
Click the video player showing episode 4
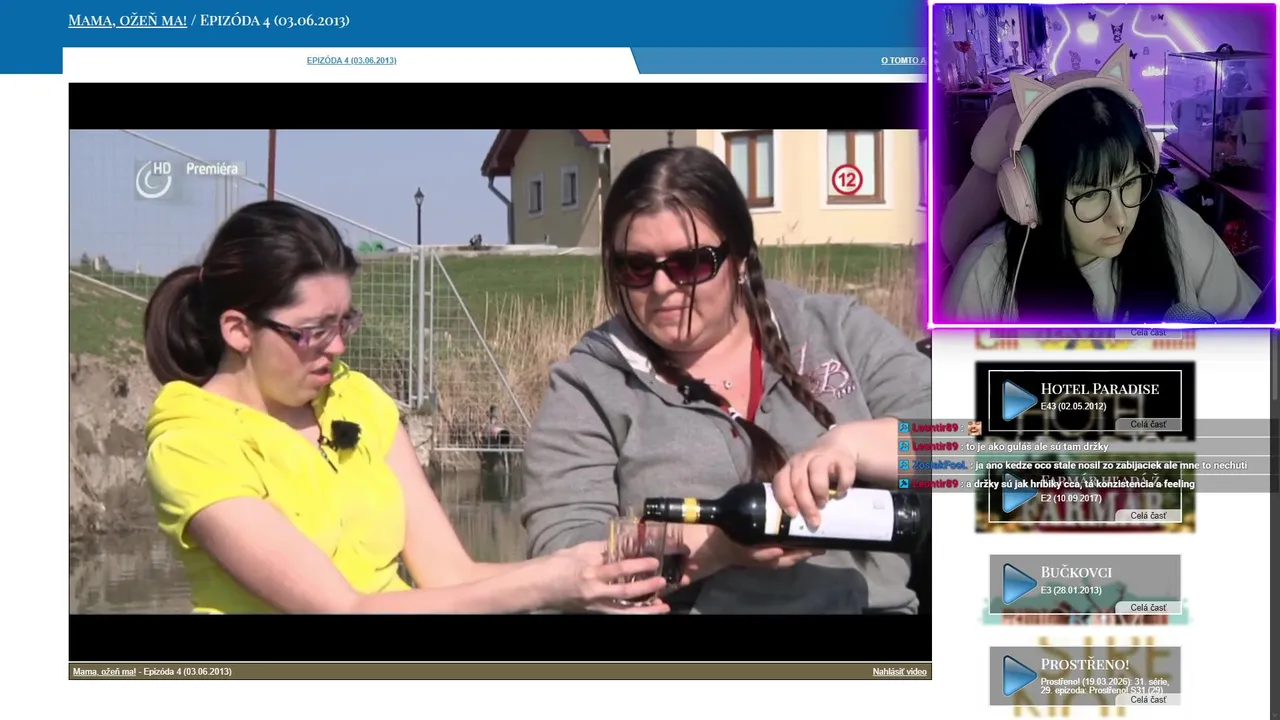pyautogui.click(x=500, y=371)
